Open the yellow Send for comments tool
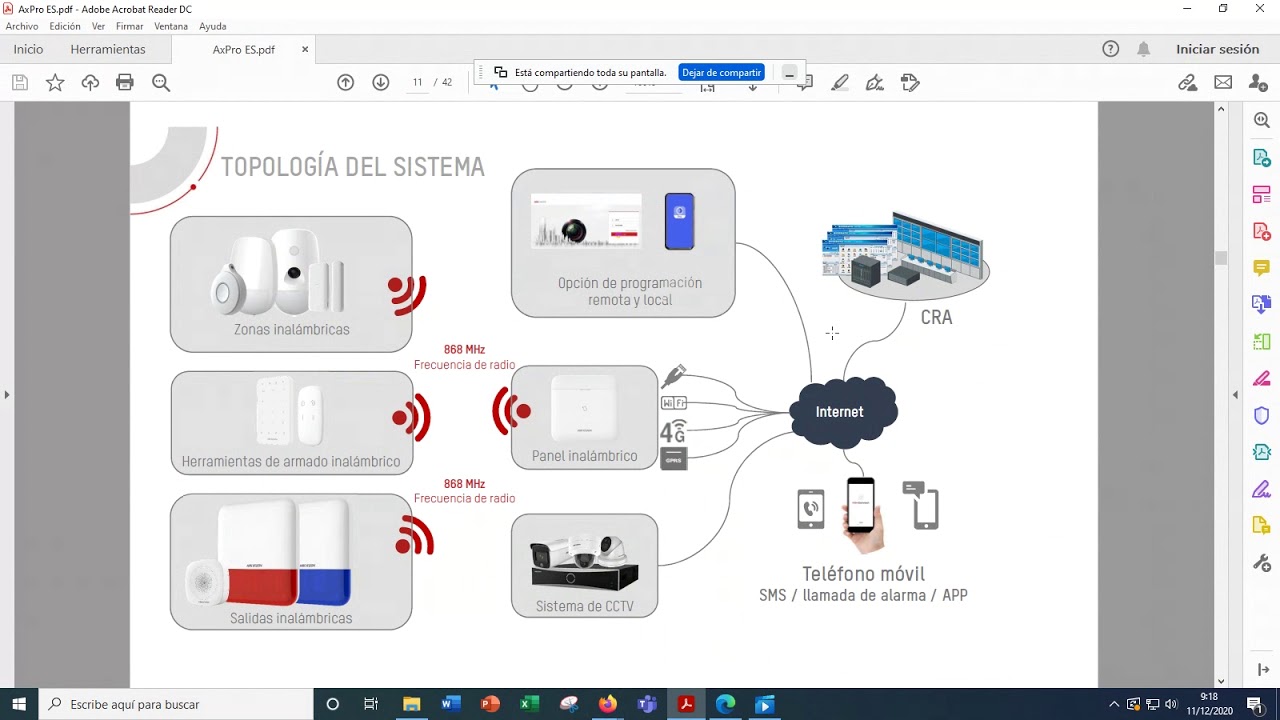The height and width of the screenshot is (720, 1280). tap(1262, 526)
